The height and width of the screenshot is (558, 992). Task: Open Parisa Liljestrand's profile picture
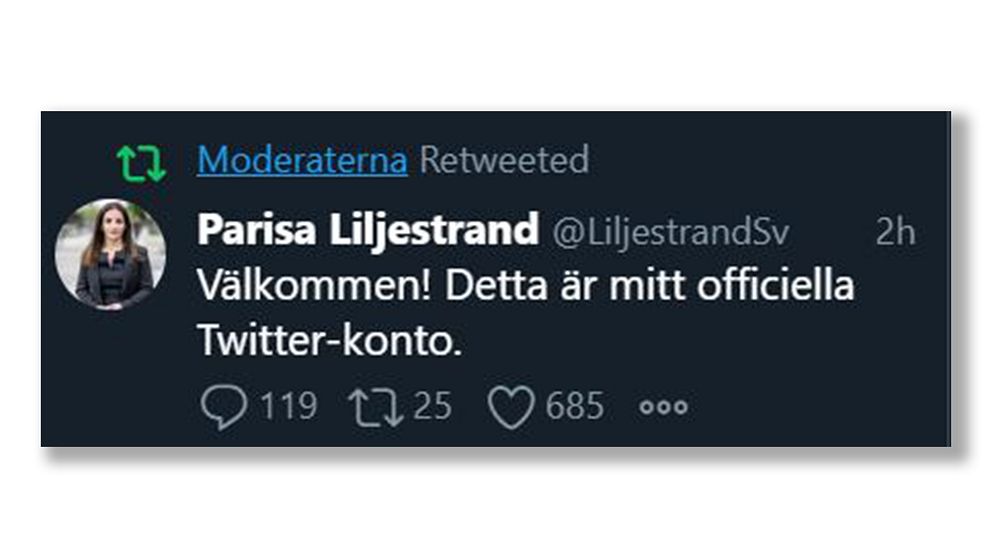click(110, 254)
